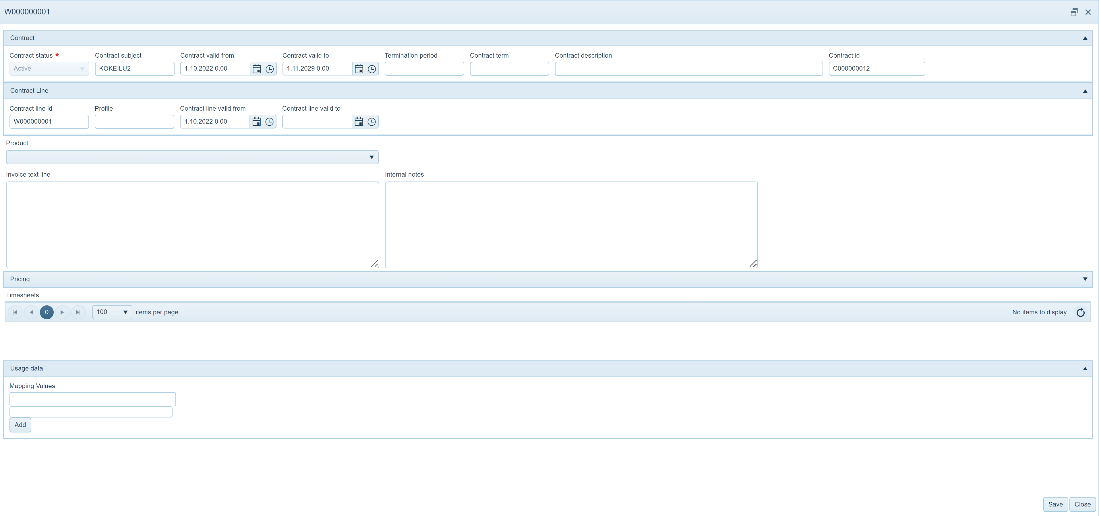Open time picker for Contract valid from

(270, 69)
